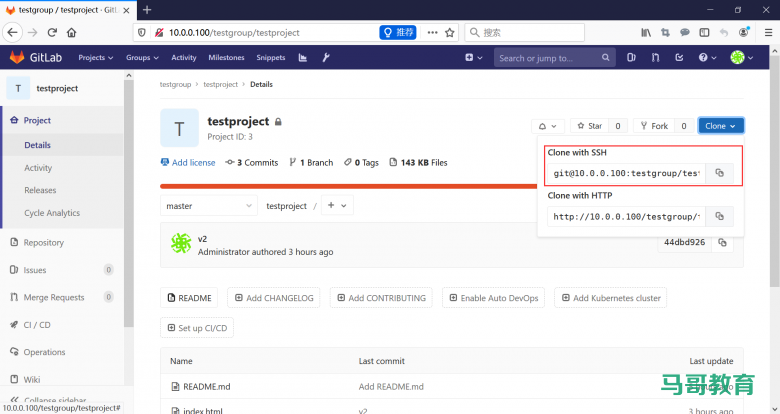The image size is (780, 414).
Task: Click the browser Back arrow
Action: click(12, 33)
